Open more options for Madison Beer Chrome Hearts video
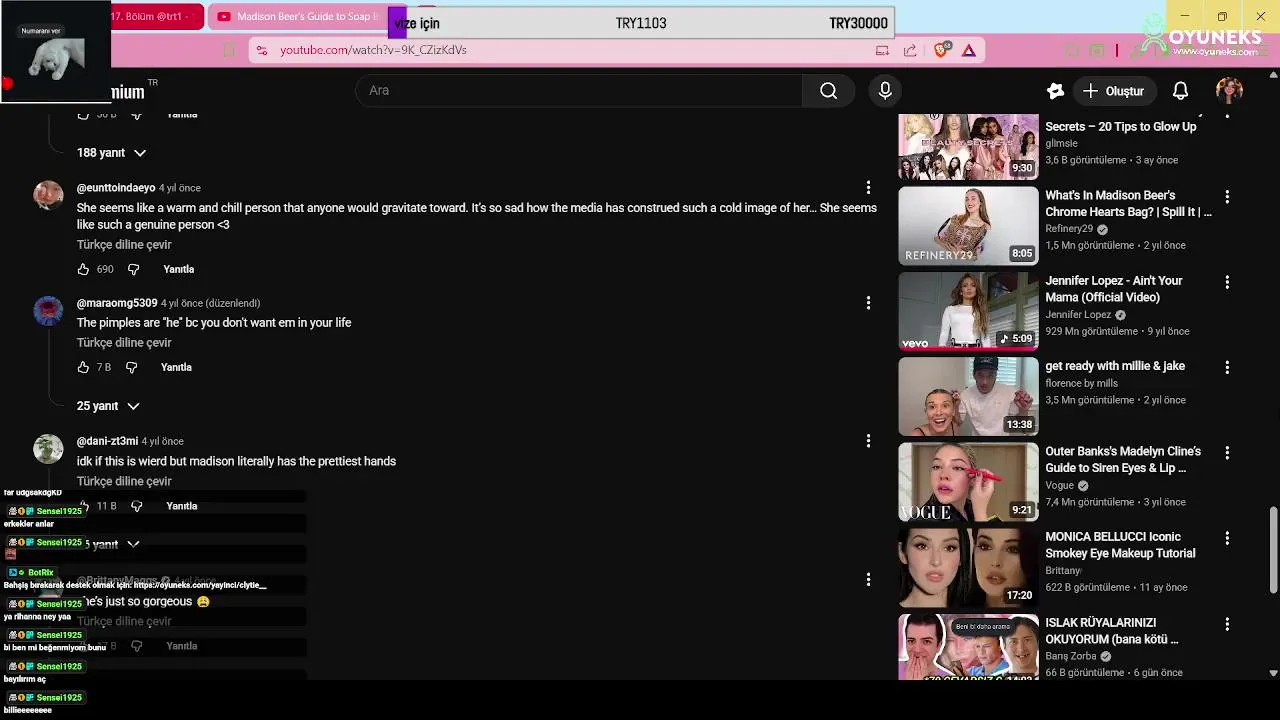The image size is (1280, 720). coord(1227,197)
